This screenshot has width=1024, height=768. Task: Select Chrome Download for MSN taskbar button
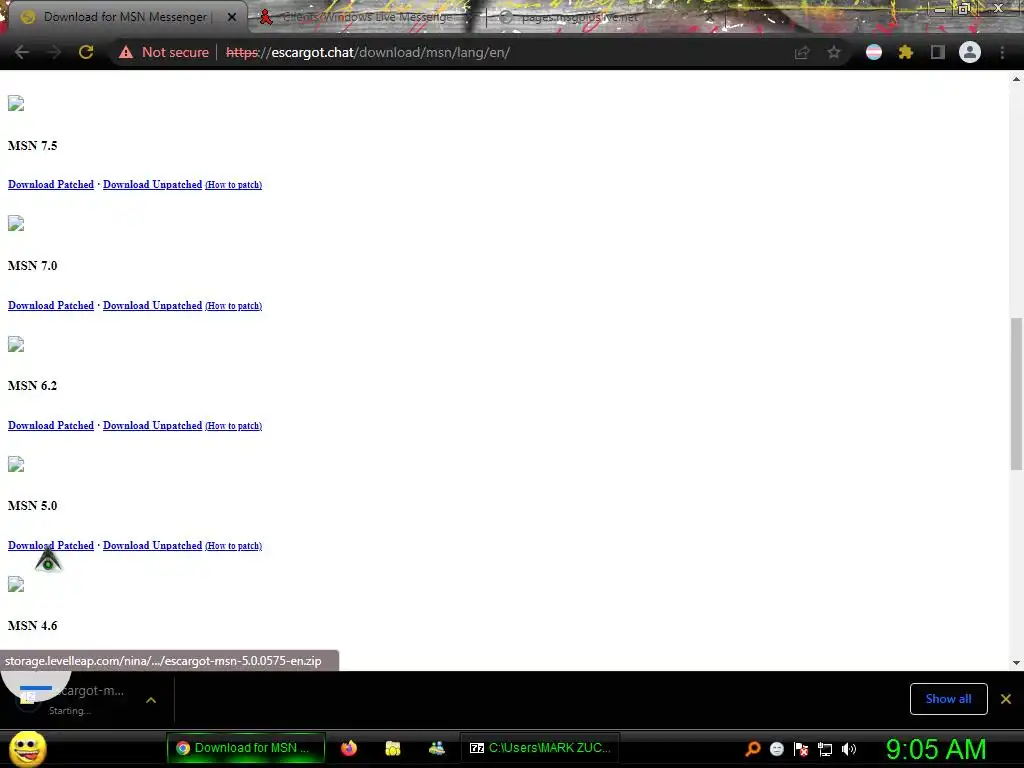(x=246, y=748)
